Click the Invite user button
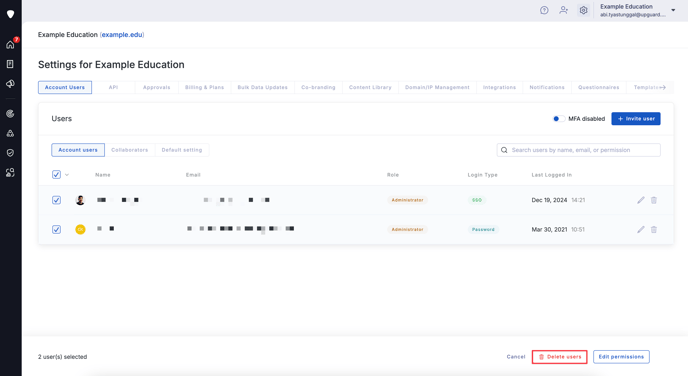Screen dimensions: 688x376 [x=636, y=118]
